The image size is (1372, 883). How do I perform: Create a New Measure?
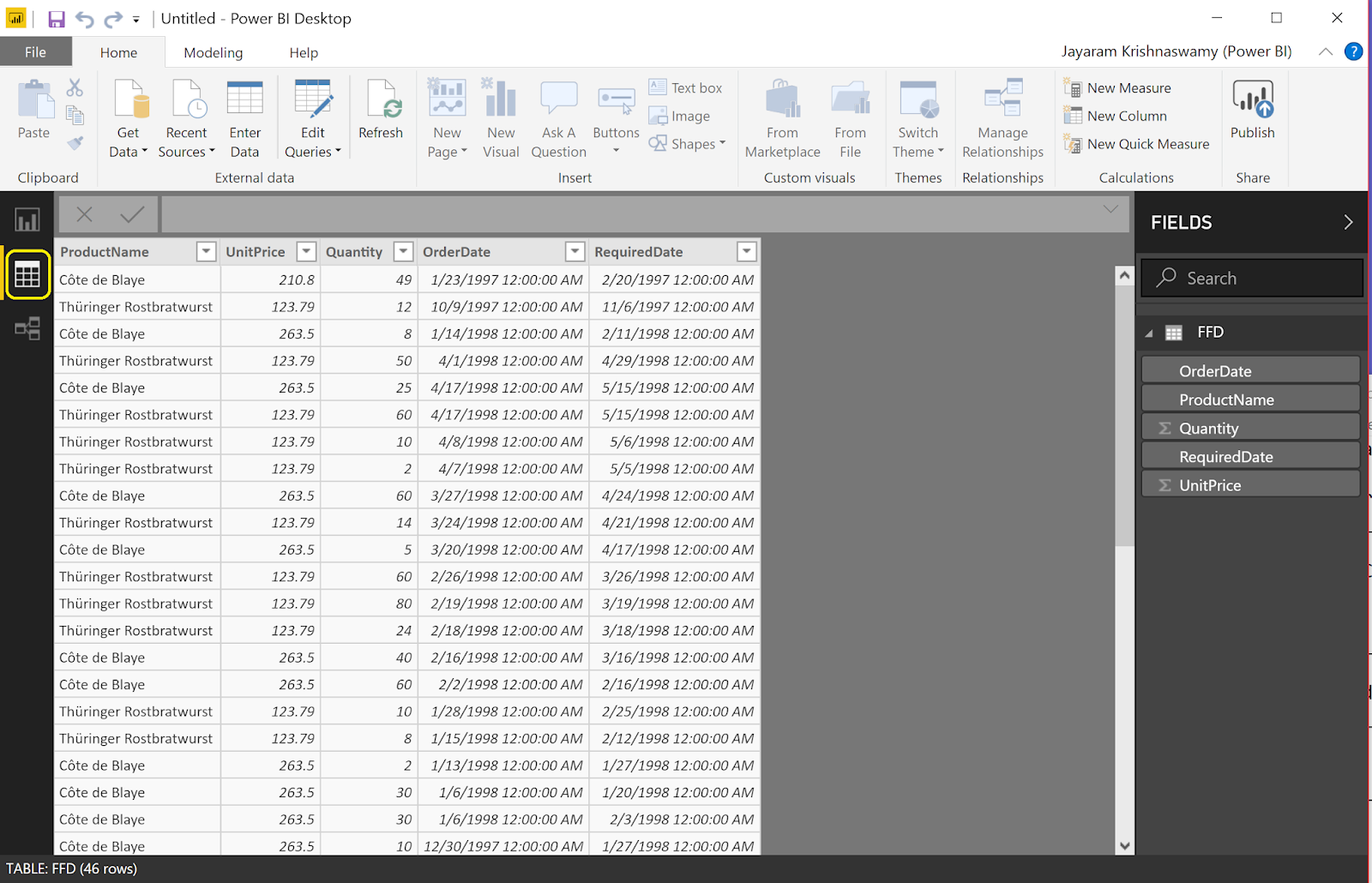click(1117, 87)
